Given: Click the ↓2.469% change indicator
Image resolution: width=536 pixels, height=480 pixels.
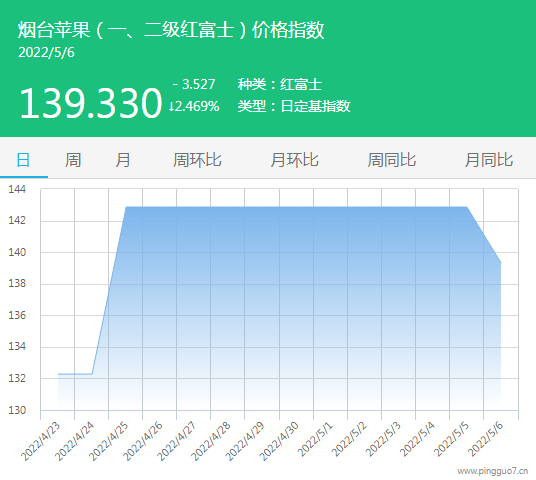Looking at the screenshot, I should [x=194, y=106].
